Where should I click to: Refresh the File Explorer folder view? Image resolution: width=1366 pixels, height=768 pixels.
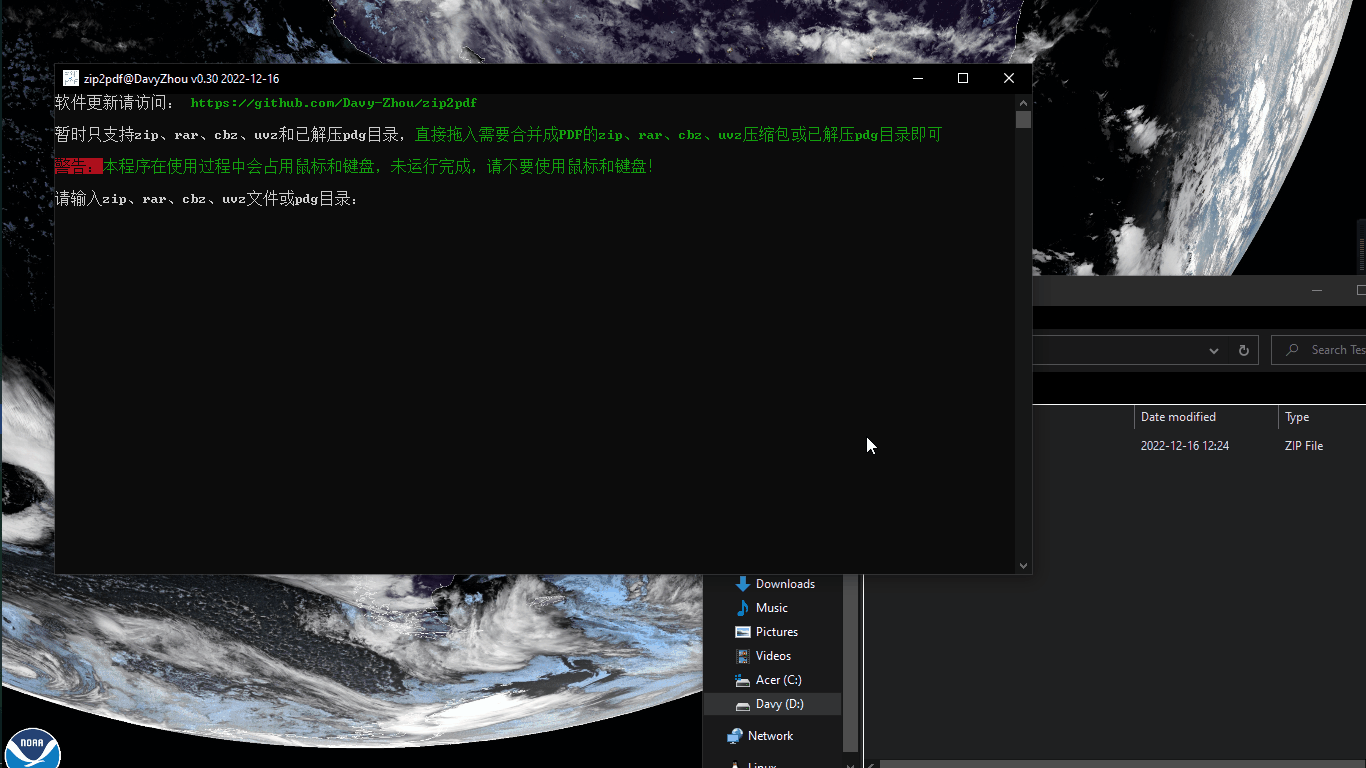point(1243,350)
